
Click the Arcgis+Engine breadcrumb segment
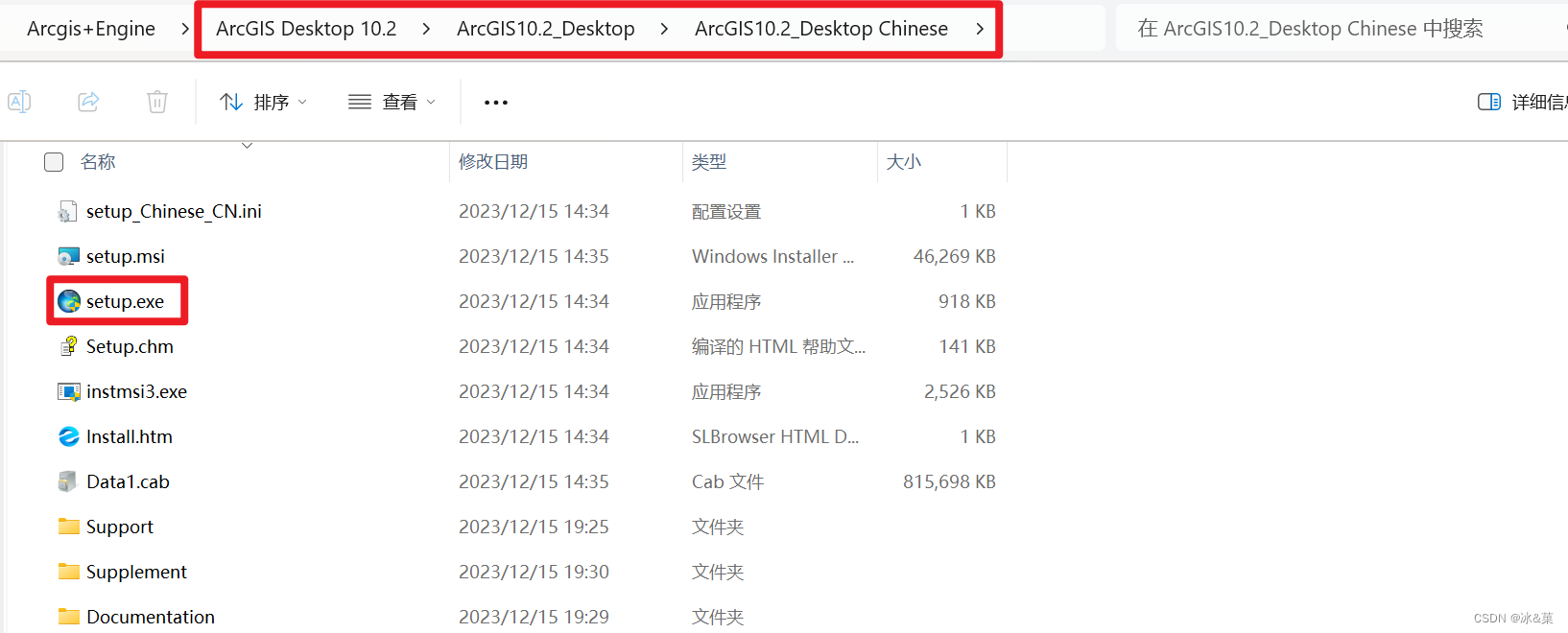[x=91, y=29]
